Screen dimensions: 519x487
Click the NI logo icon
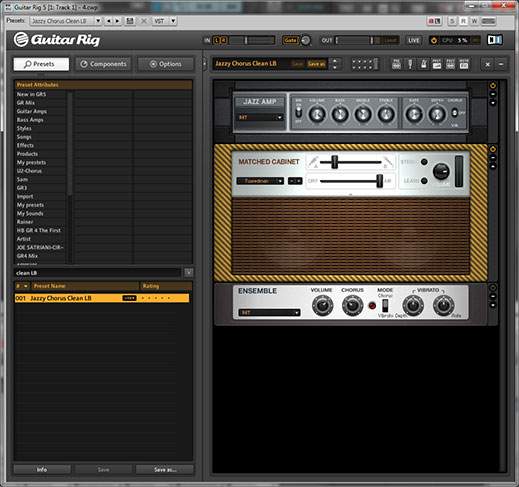495,40
